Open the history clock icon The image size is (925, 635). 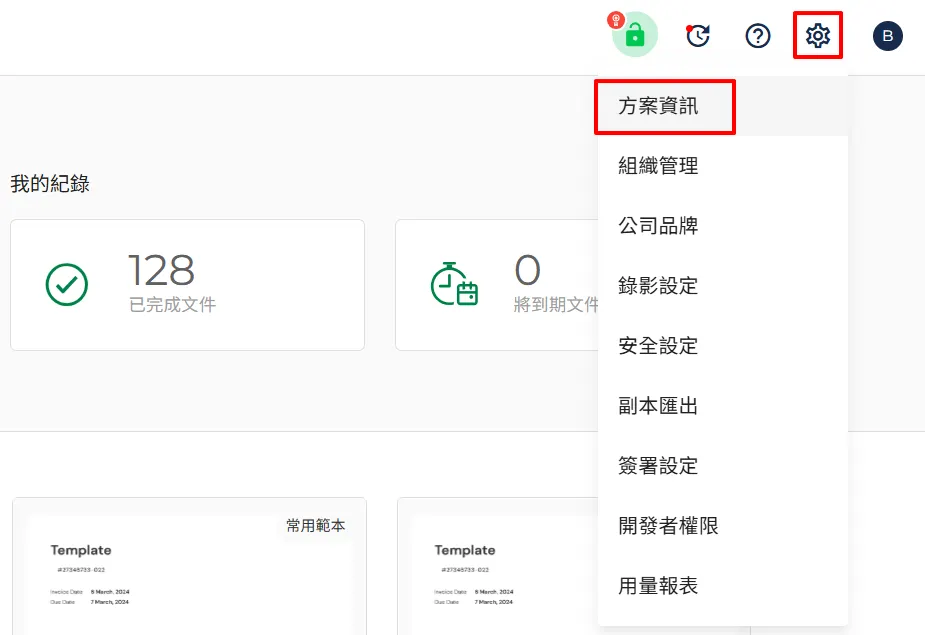coord(697,36)
